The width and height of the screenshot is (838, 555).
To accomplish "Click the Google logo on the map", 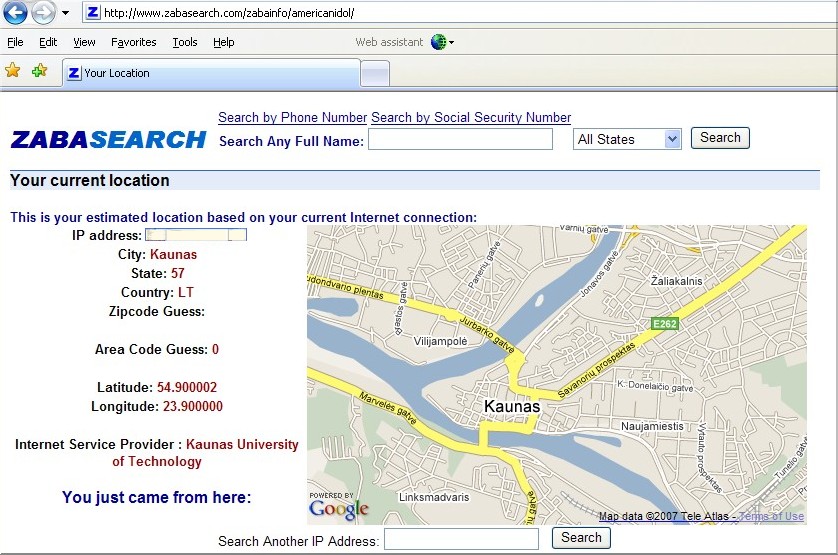I will [339, 509].
